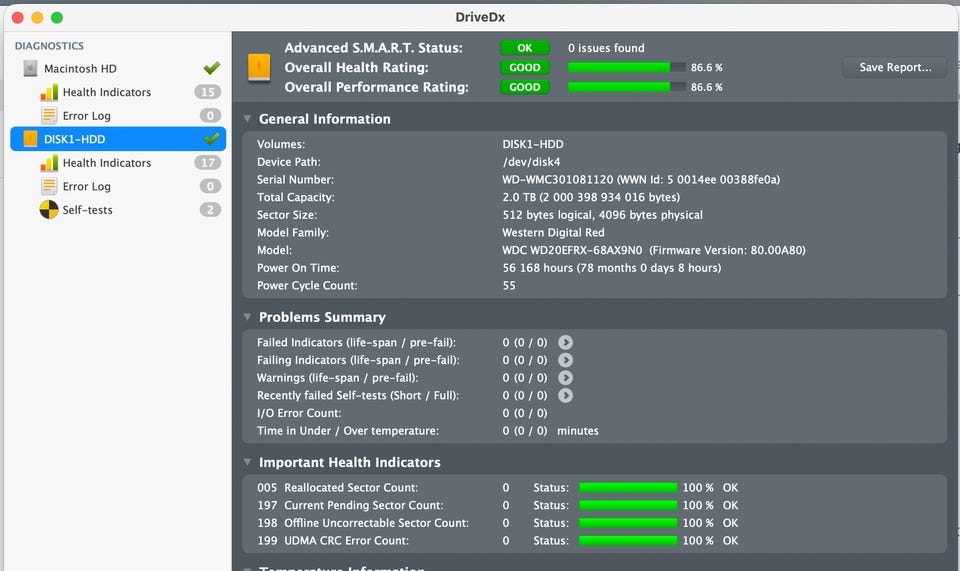Click the Error Log count badge under Macintosh HD
The width and height of the screenshot is (960, 571).
[210, 116]
